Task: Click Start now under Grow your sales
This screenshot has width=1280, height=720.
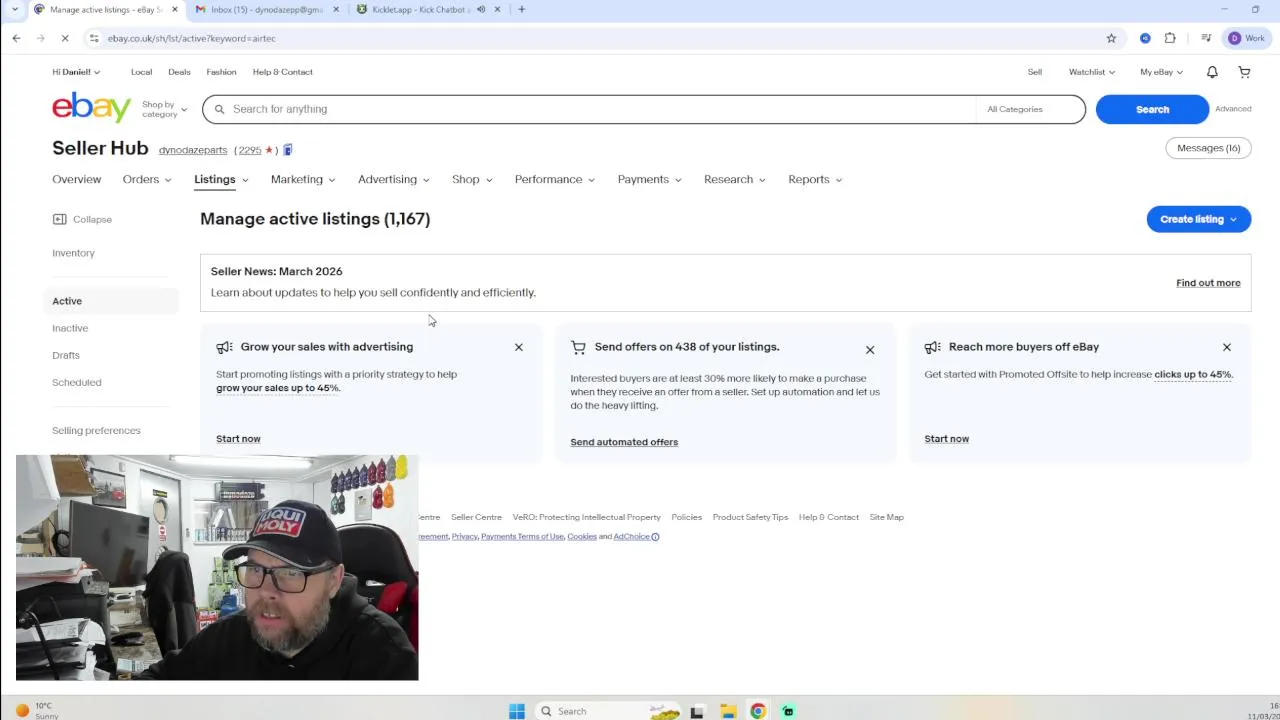Action: click(x=238, y=439)
